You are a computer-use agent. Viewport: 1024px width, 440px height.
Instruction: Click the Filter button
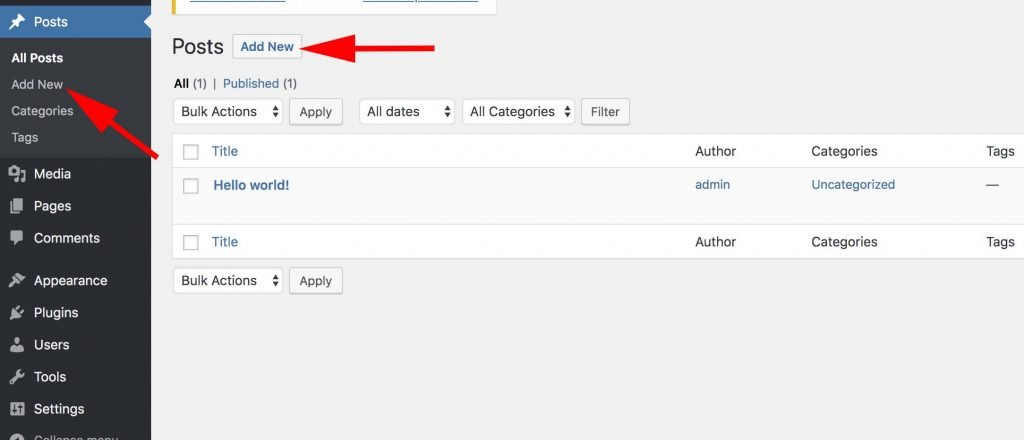(605, 112)
